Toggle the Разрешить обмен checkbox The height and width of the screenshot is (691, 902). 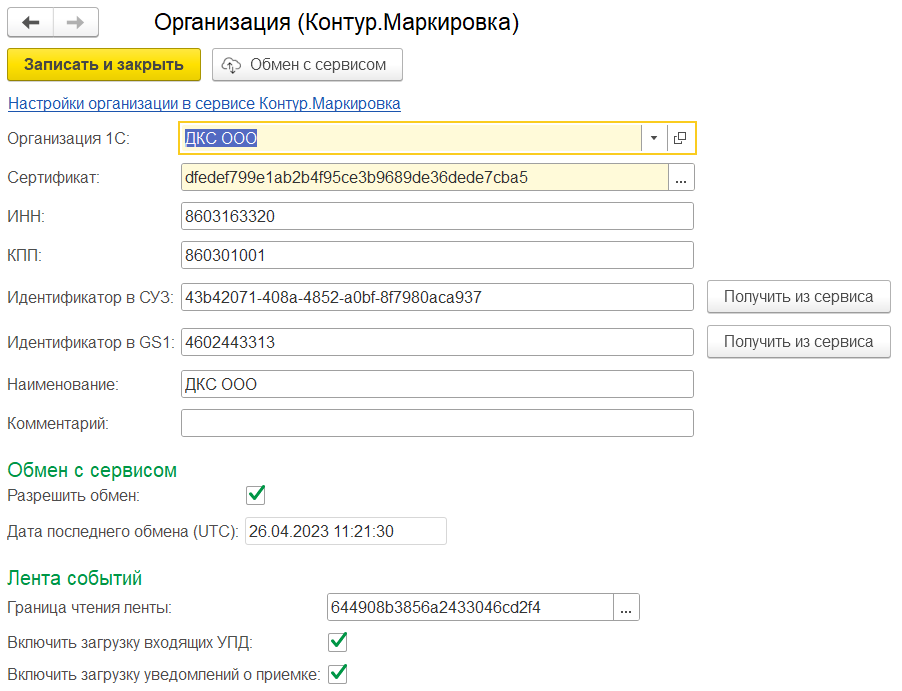[255, 495]
